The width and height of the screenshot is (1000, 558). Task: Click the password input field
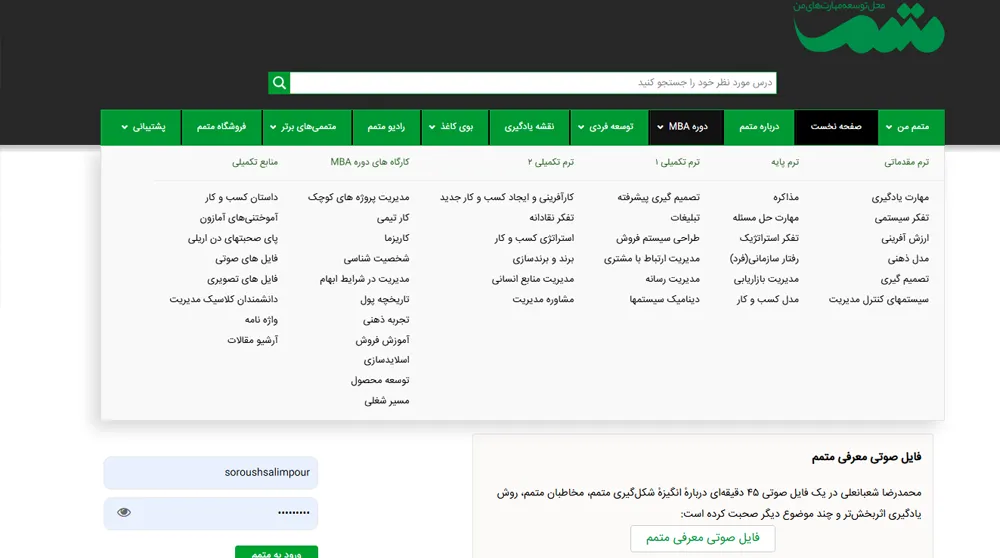[x=210, y=513]
